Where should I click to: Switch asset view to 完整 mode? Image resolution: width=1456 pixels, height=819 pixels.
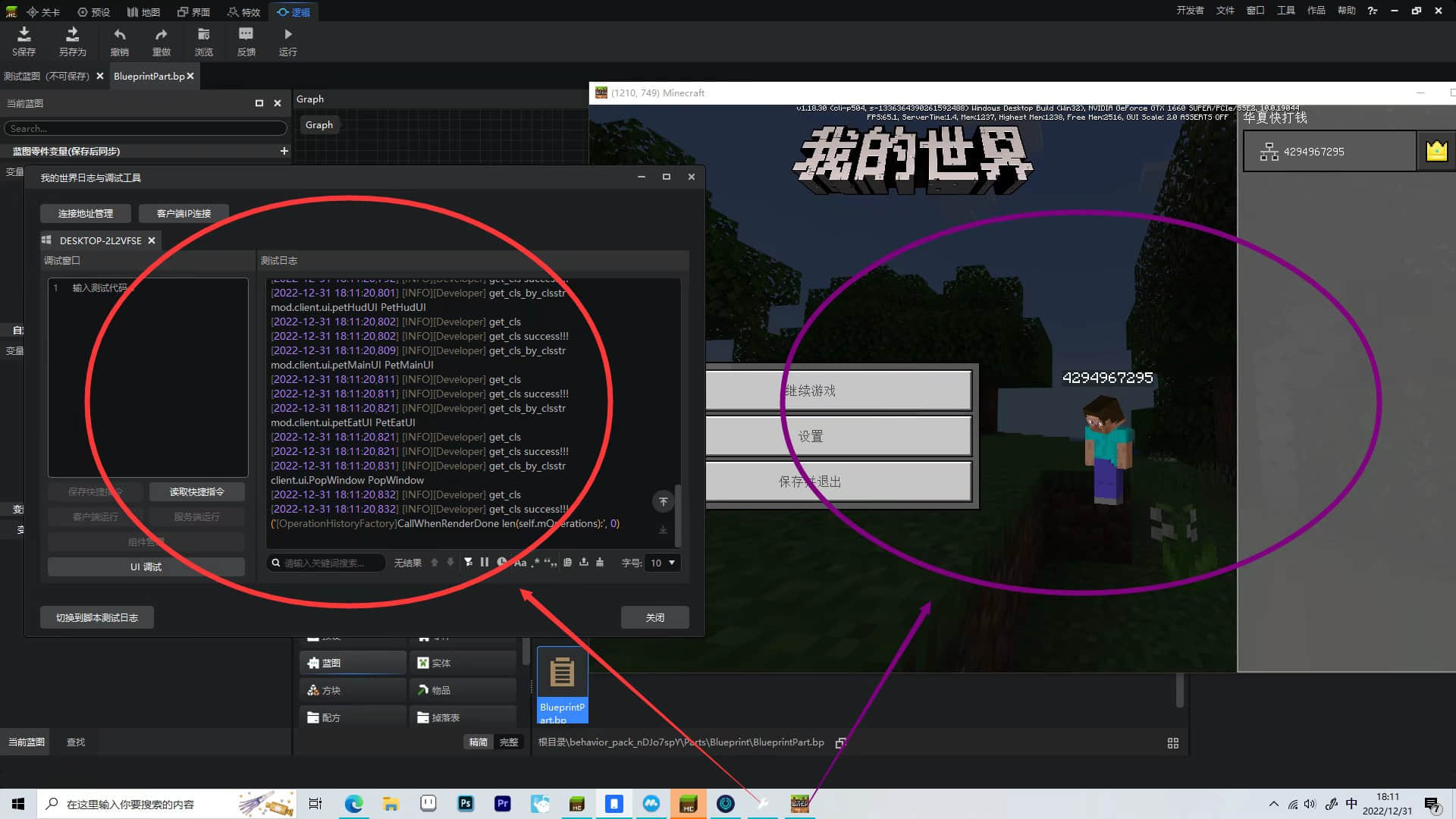(x=509, y=742)
